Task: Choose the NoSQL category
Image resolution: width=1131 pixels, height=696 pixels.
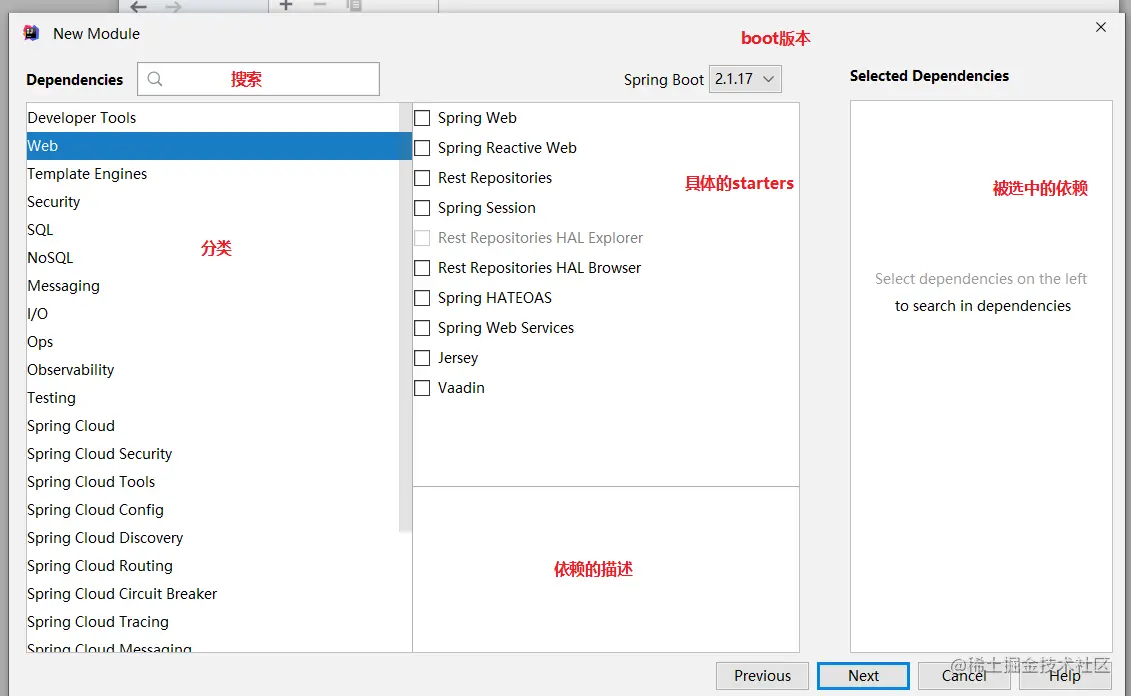Action: tap(213, 257)
